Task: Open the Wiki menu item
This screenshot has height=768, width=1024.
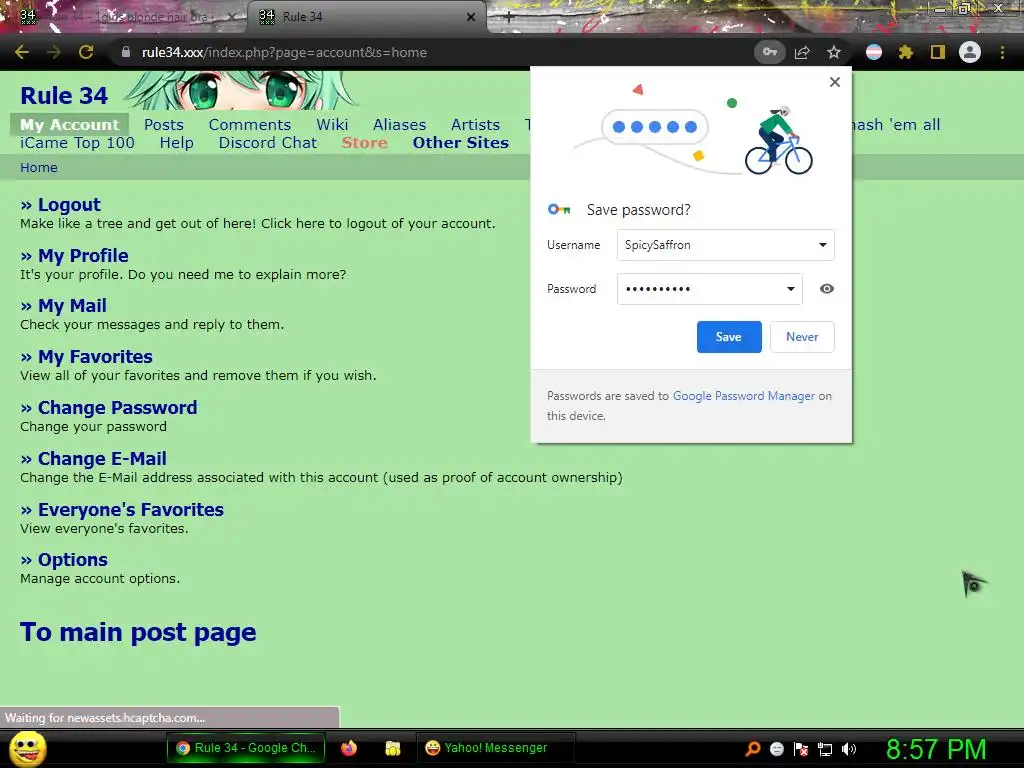Action: pyautogui.click(x=332, y=125)
